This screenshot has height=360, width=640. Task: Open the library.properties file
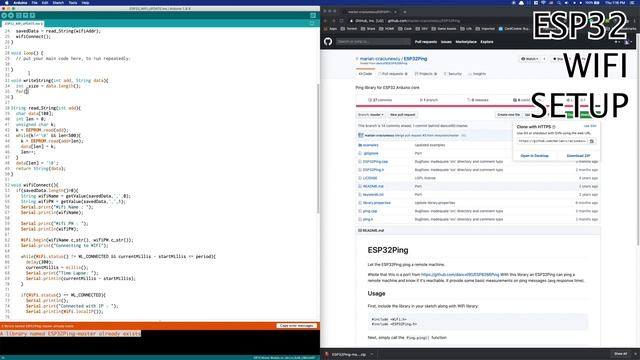pyautogui.click(x=376, y=203)
